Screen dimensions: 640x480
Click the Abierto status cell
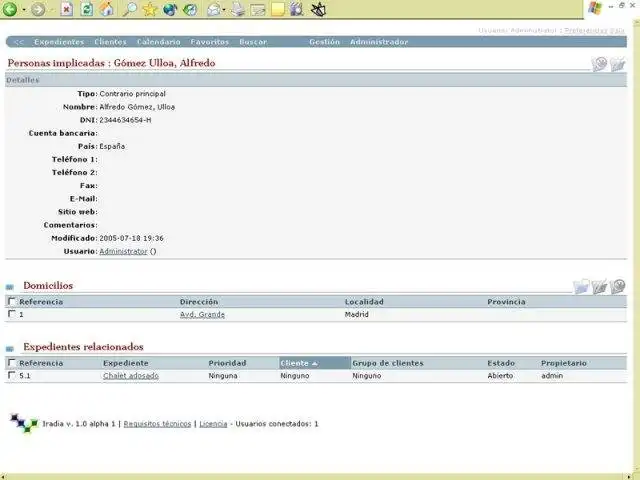[500, 376]
